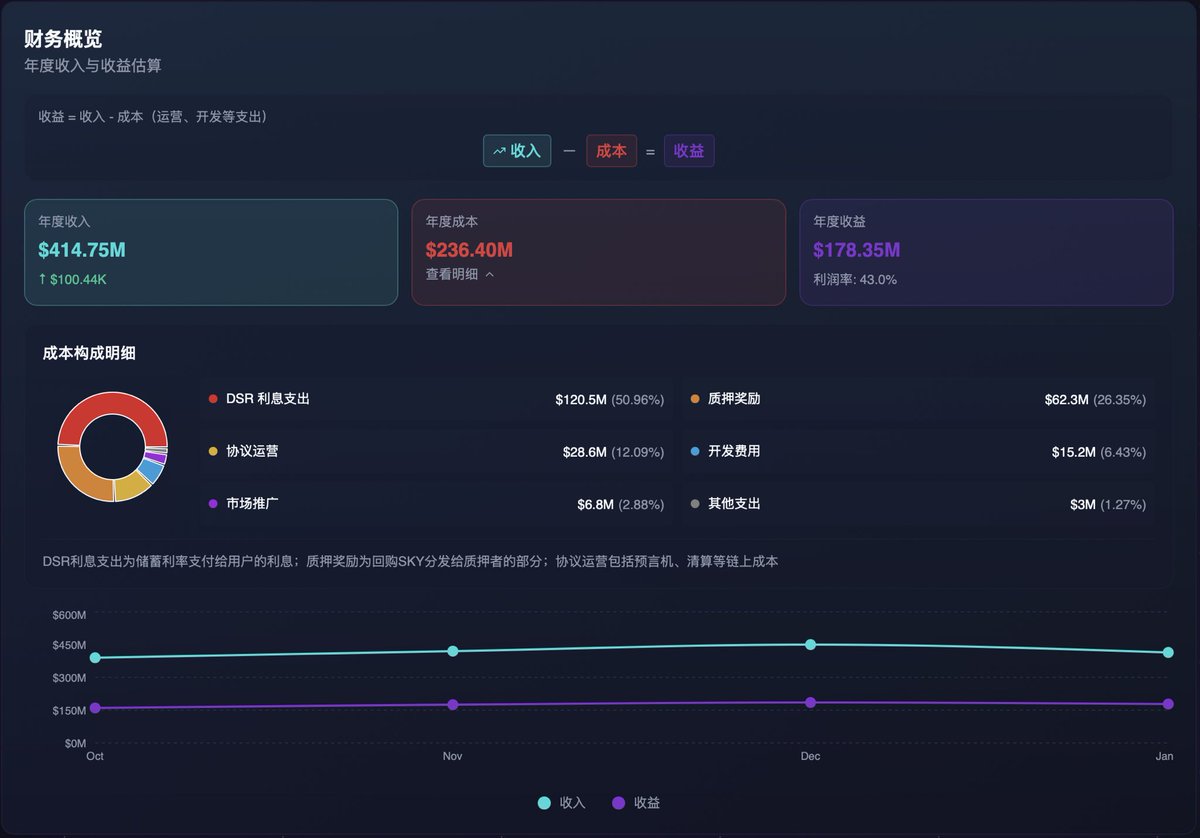Open the 年度成本 card
This screenshot has height=838, width=1200.
[598, 252]
